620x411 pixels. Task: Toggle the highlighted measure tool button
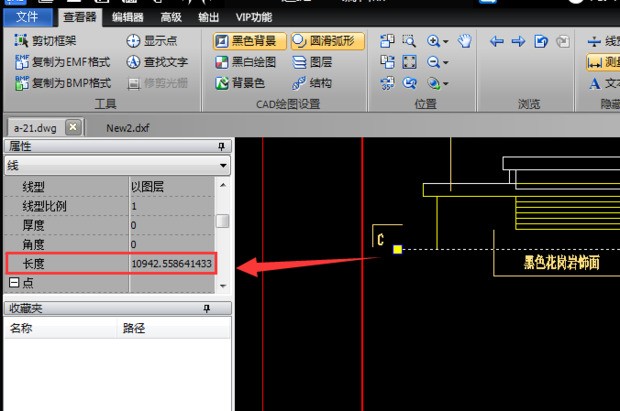tap(603, 62)
